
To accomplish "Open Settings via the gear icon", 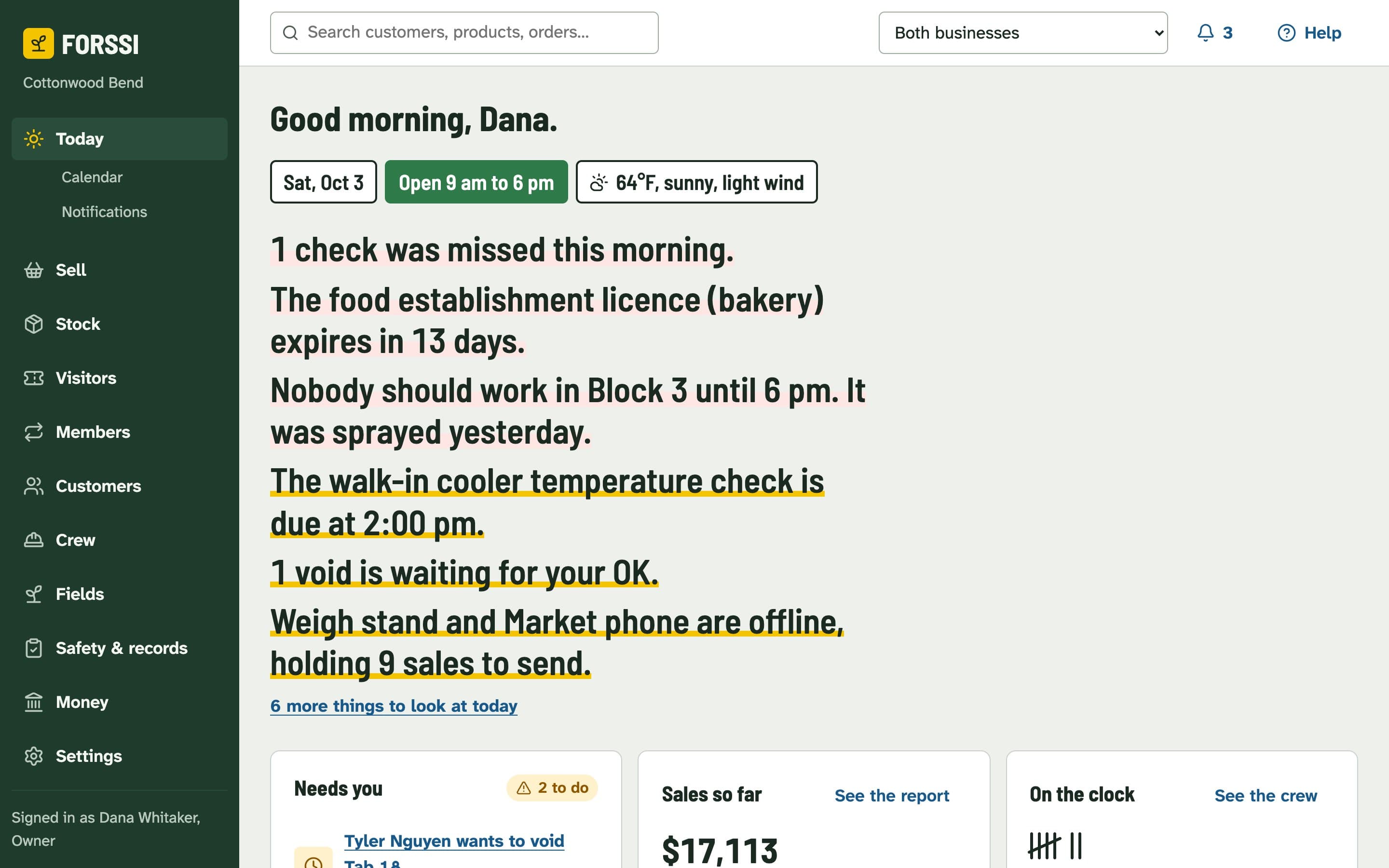I will coord(34,756).
